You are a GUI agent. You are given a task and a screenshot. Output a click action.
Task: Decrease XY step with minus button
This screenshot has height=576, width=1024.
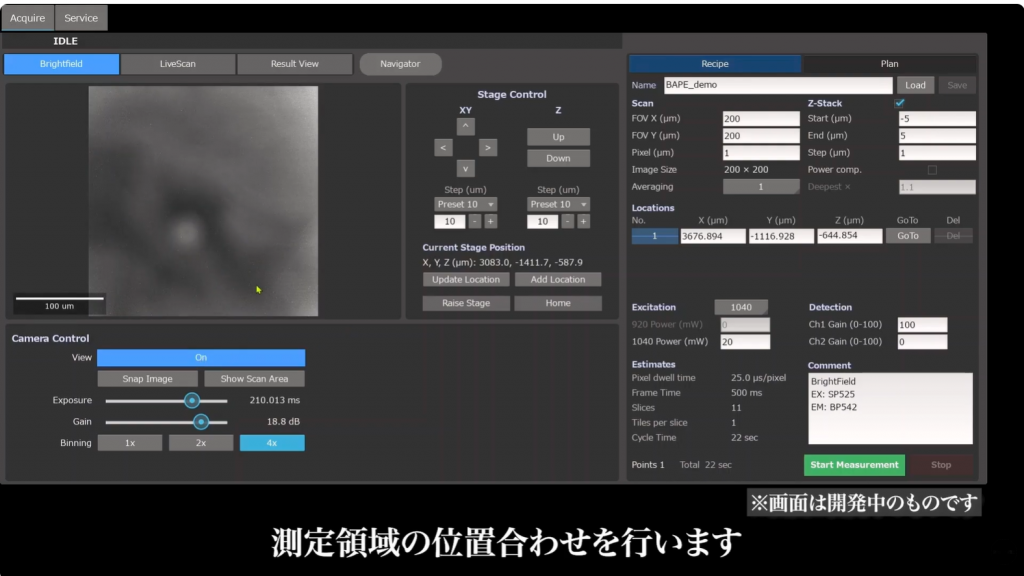[475, 221]
